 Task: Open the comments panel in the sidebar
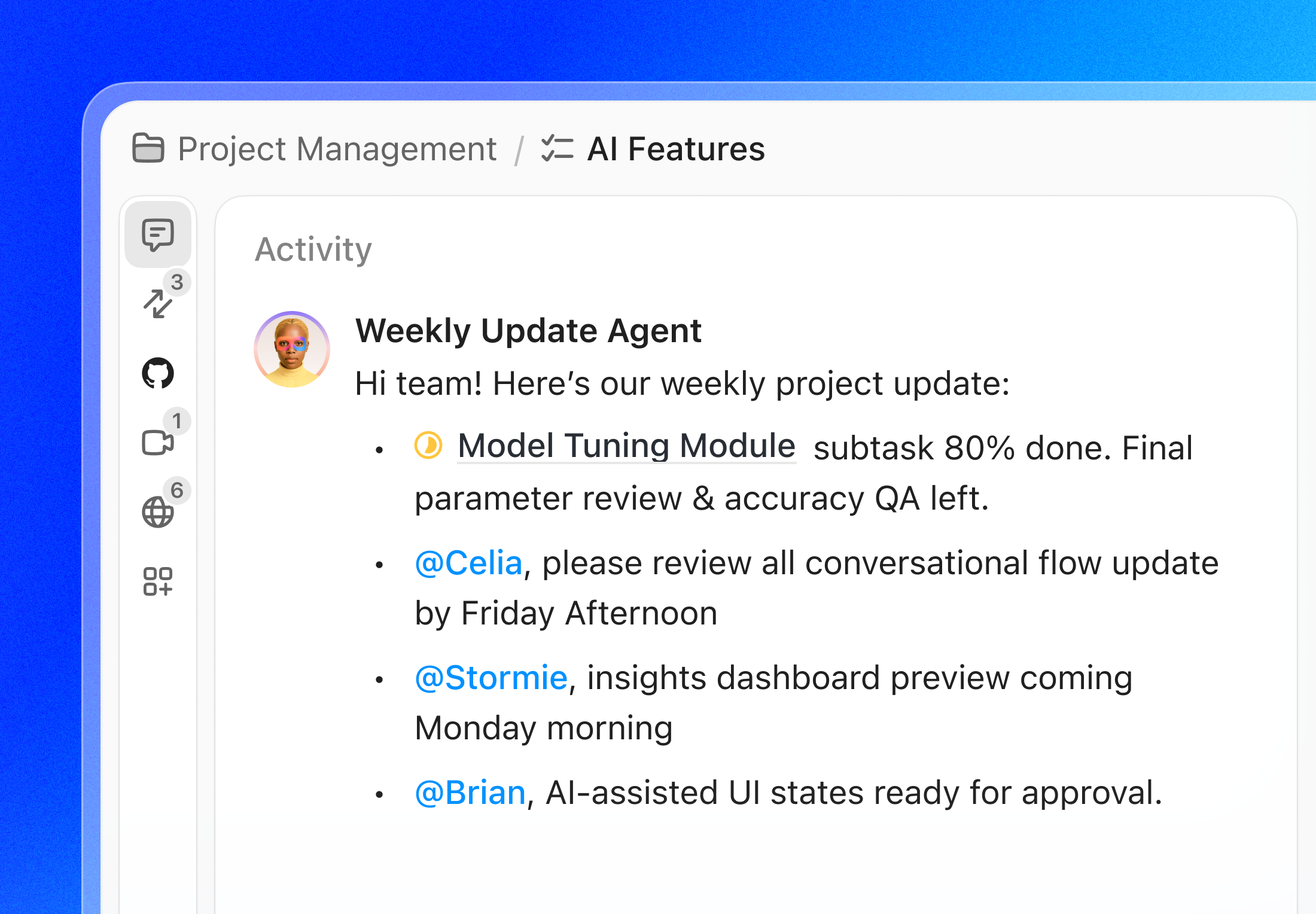(157, 234)
